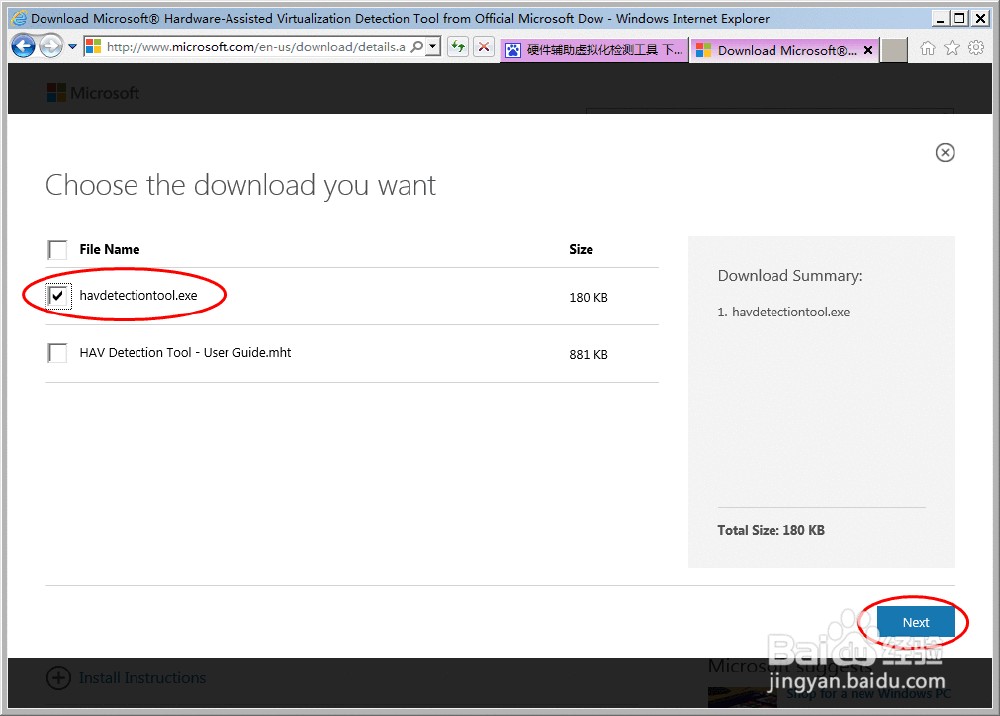Open Favorites star icon
Viewport: 1000px width, 716px height.
point(952,48)
